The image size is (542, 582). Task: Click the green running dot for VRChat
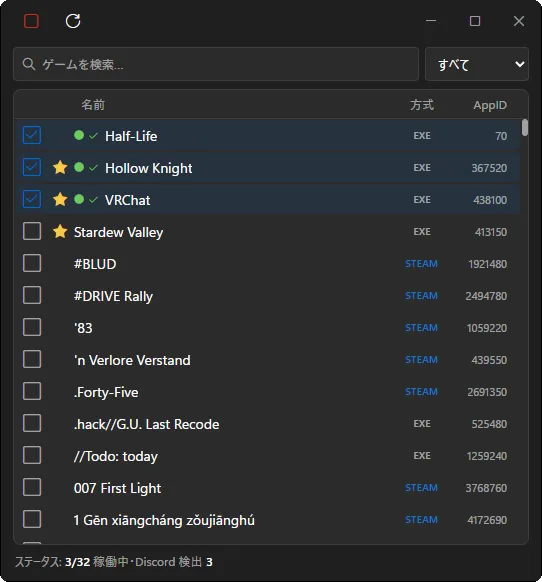point(79,199)
